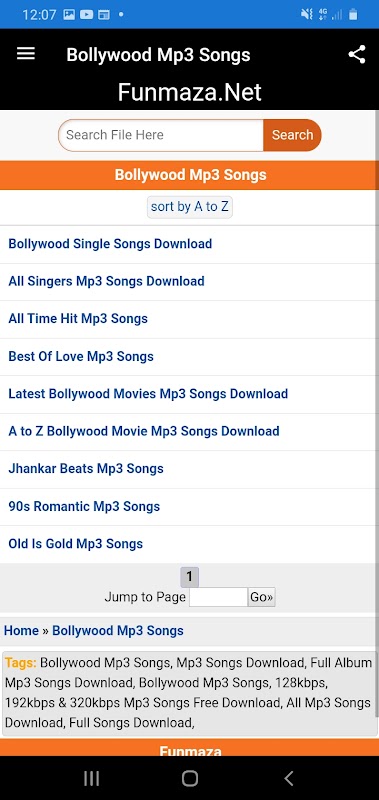Click the sort by A to Z button
379x800 pixels.
click(190, 207)
